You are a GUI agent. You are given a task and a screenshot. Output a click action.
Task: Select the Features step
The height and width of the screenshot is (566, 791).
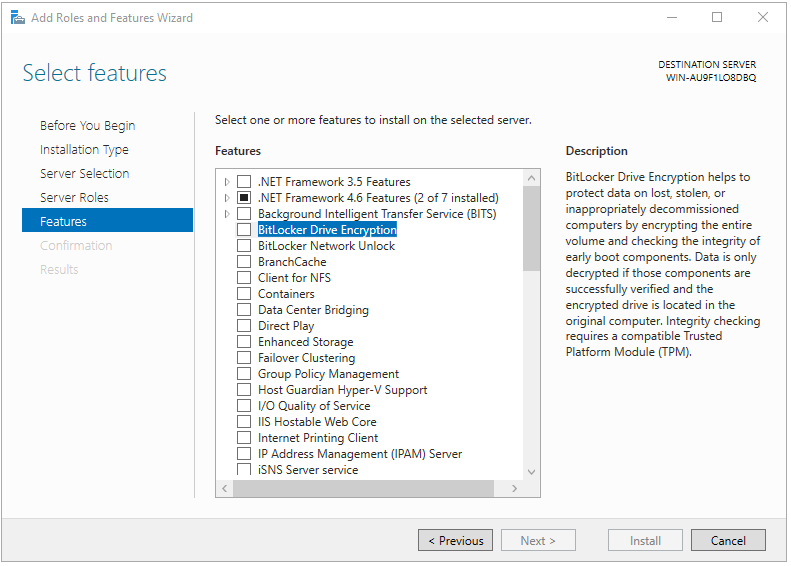click(107, 220)
